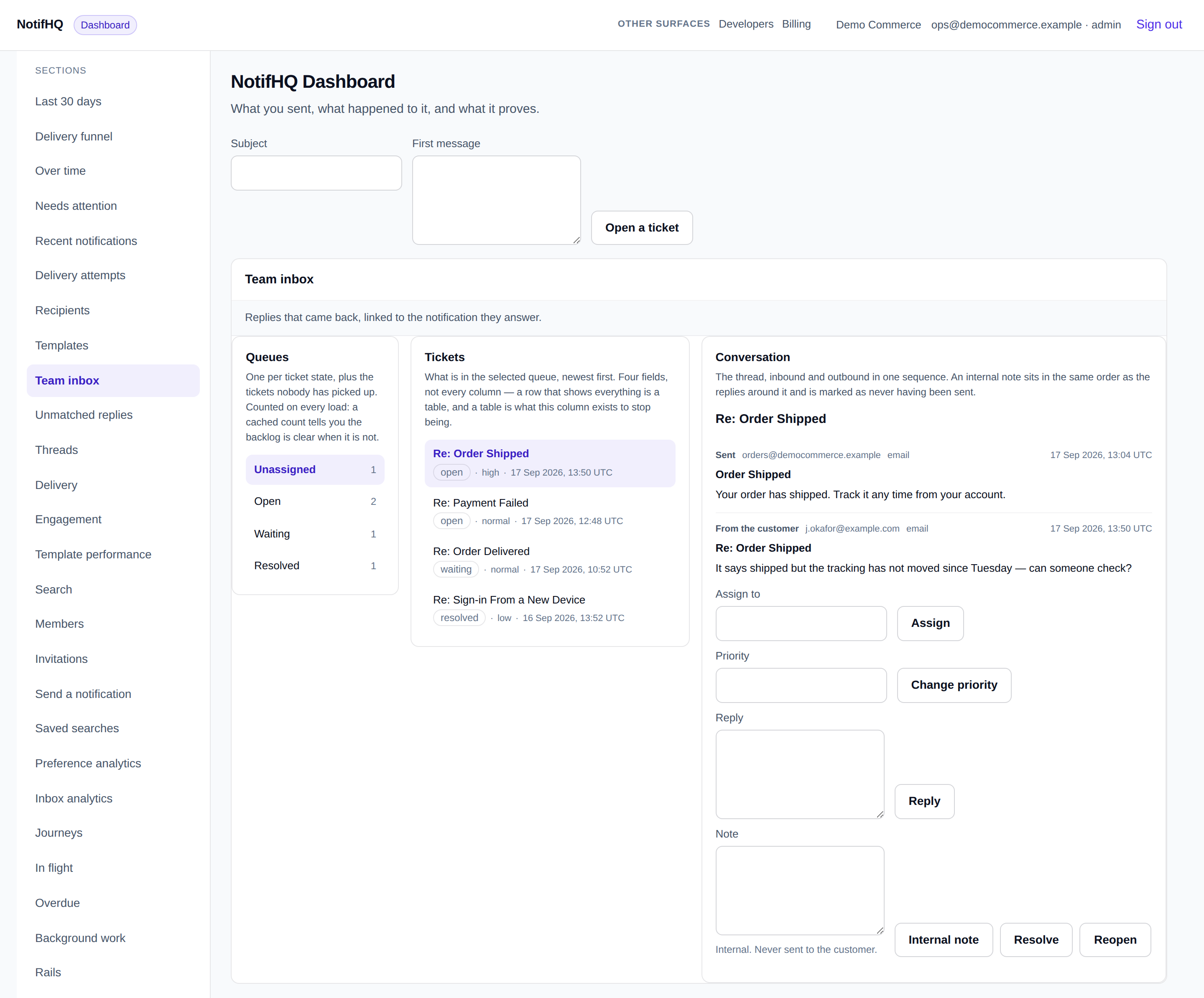1204x998 pixels.
Task: Open Delivery sidebar section
Action: click(x=113, y=485)
